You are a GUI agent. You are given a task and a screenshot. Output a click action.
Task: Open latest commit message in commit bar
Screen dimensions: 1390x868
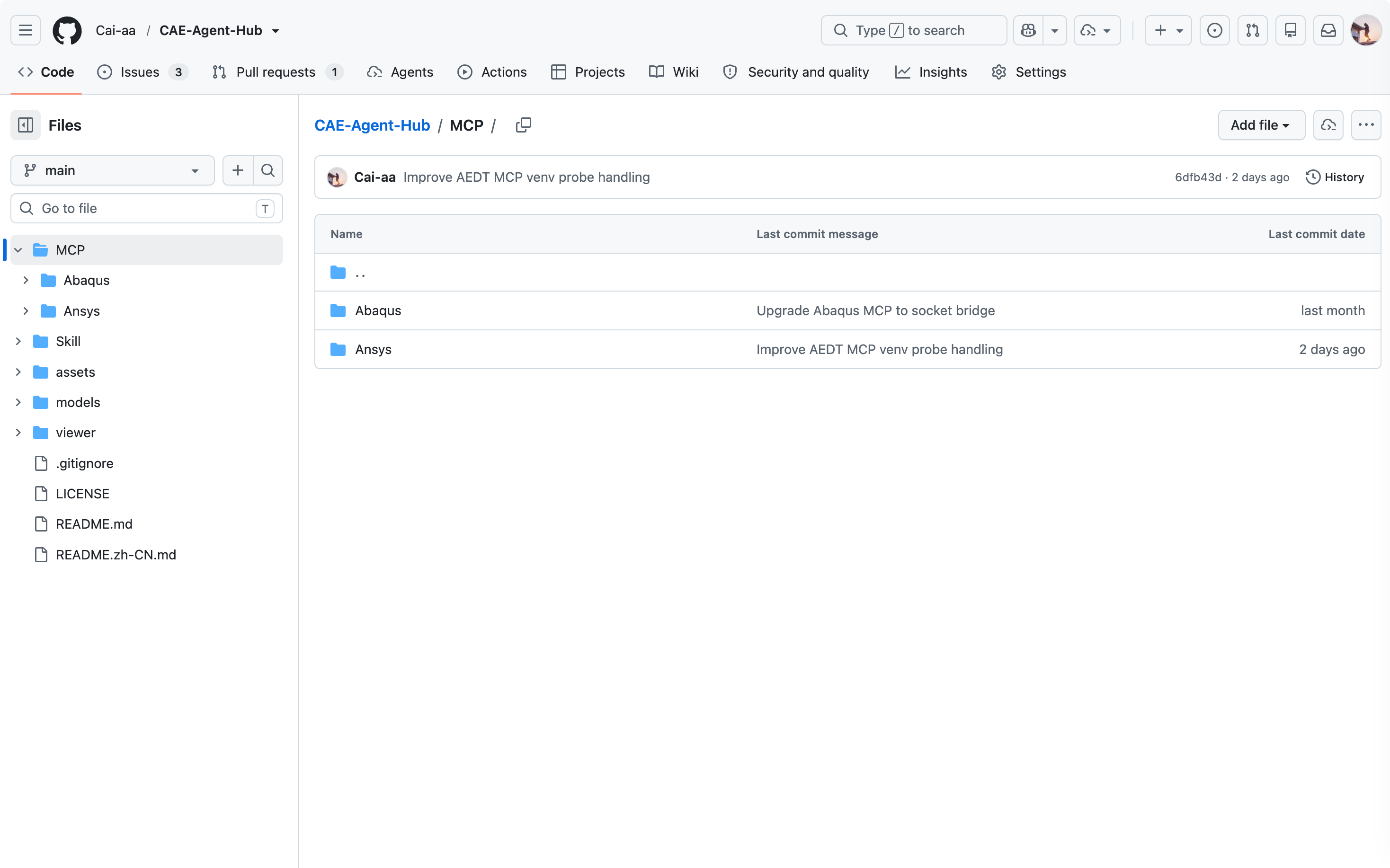526,177
